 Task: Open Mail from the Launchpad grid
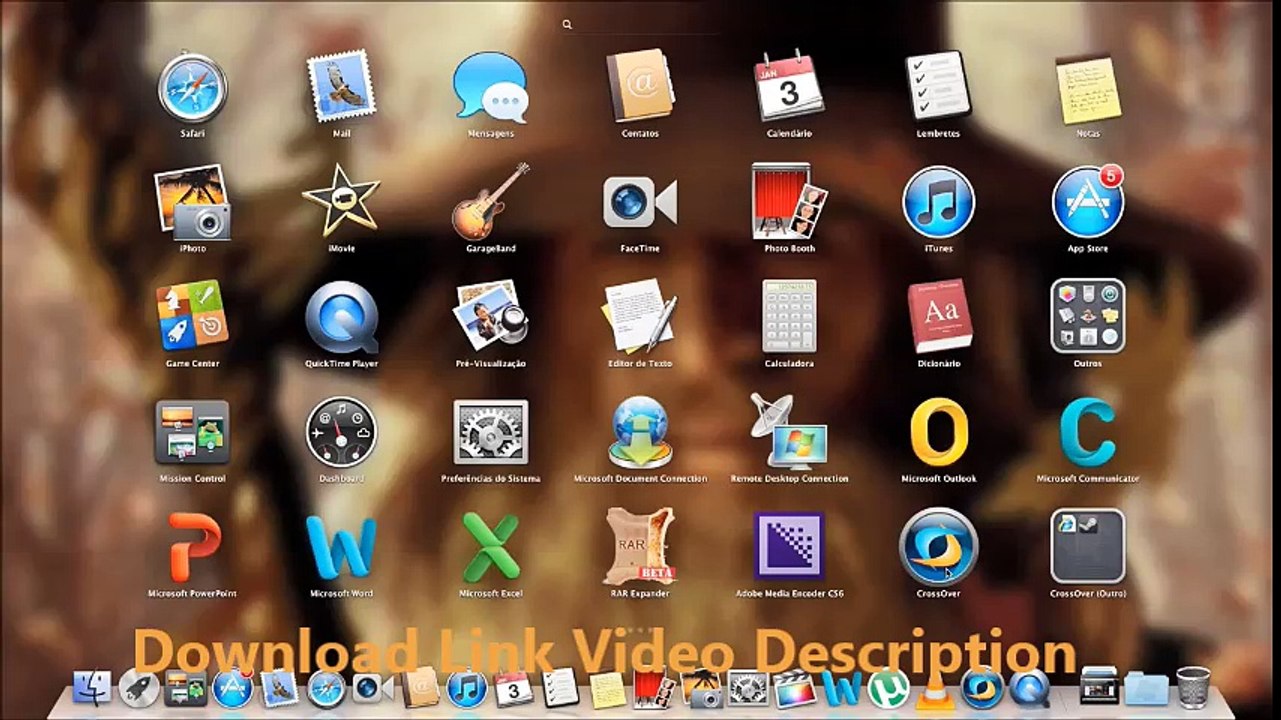click(x=341, y=89)
